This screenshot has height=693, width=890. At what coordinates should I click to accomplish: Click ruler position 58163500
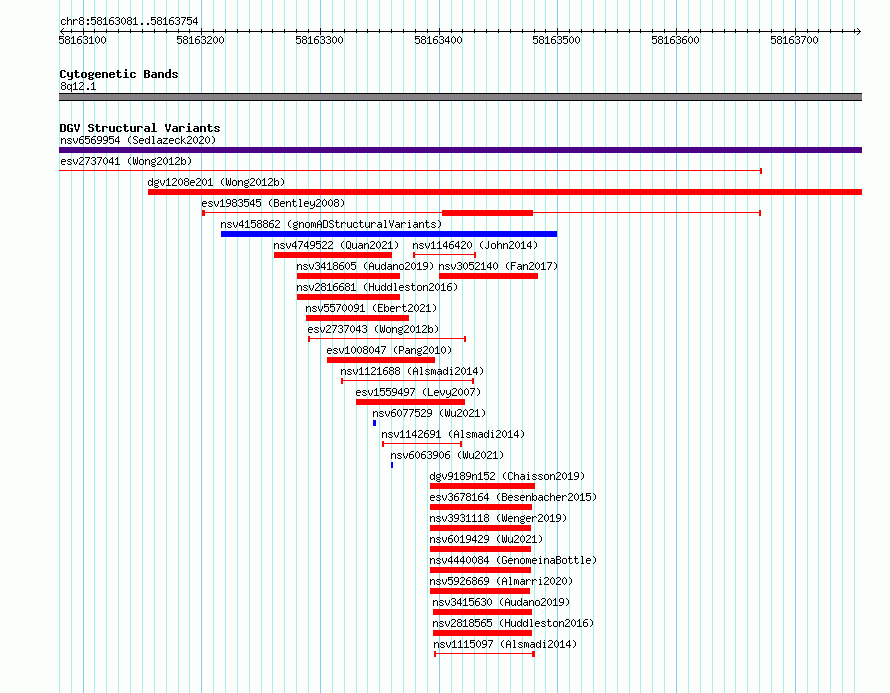click(557, 40)
